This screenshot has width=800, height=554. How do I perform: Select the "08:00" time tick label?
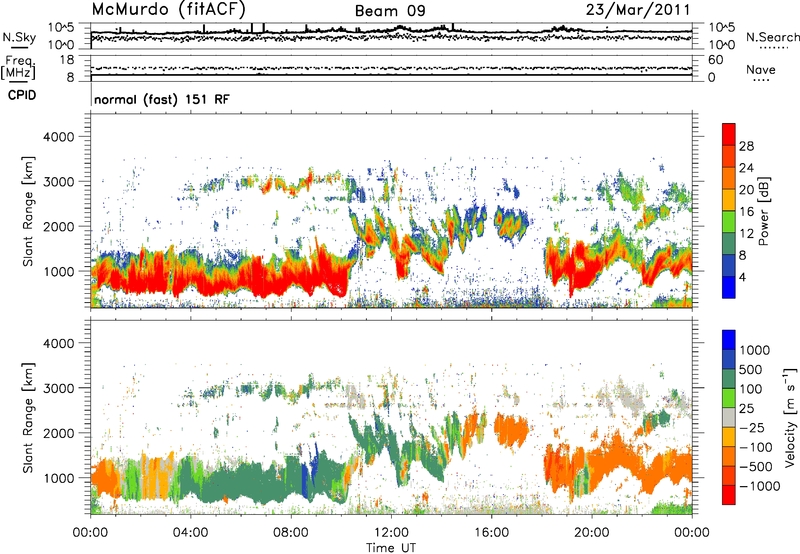(291, 533)
